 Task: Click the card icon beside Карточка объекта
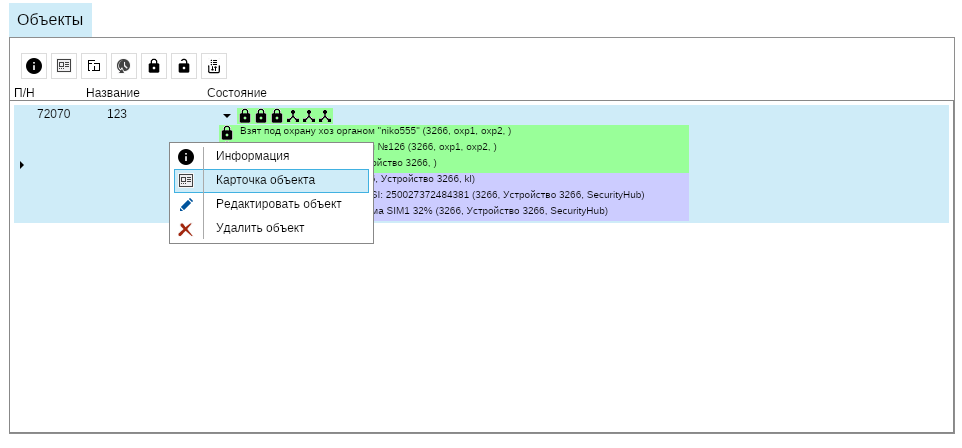[x=186, y=180]
